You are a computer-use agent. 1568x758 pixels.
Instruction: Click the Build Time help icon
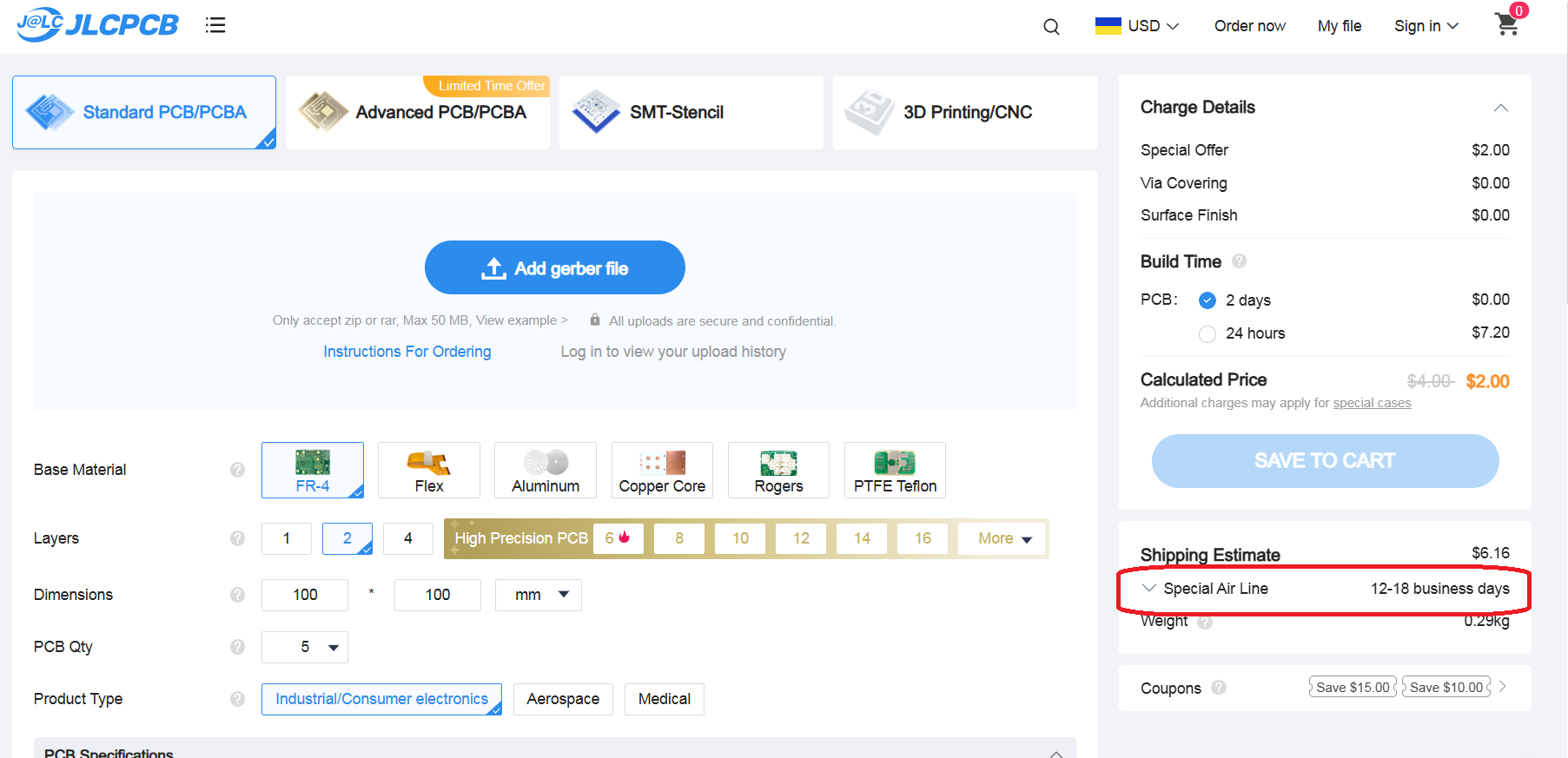tap(1239, 261)
